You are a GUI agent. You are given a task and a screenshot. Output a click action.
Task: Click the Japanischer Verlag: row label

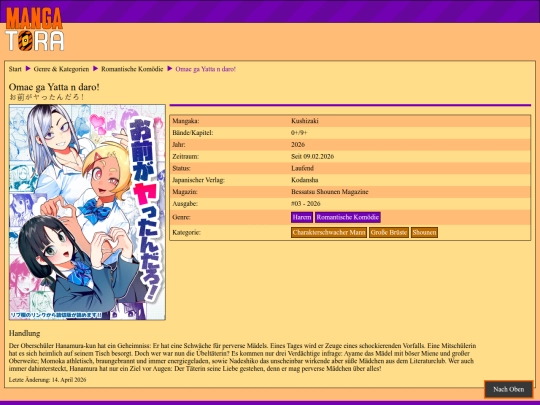[x=198, y=180]
